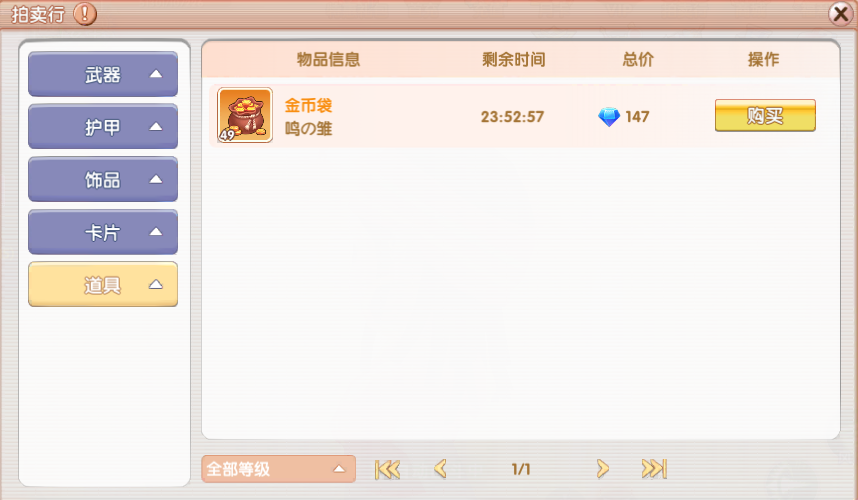Open the auction house info exclamation icon

click(85, 14)
